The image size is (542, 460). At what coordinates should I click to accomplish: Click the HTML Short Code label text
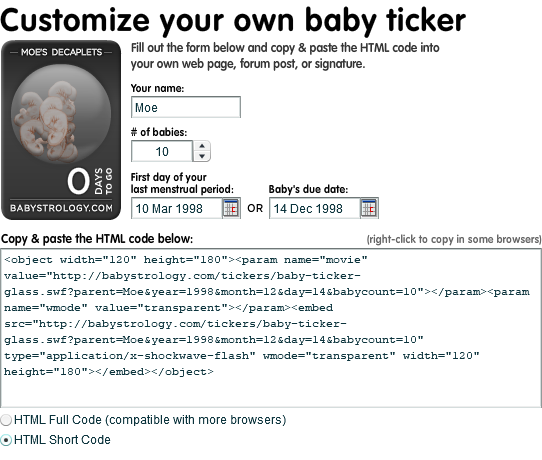pos(62,440)
